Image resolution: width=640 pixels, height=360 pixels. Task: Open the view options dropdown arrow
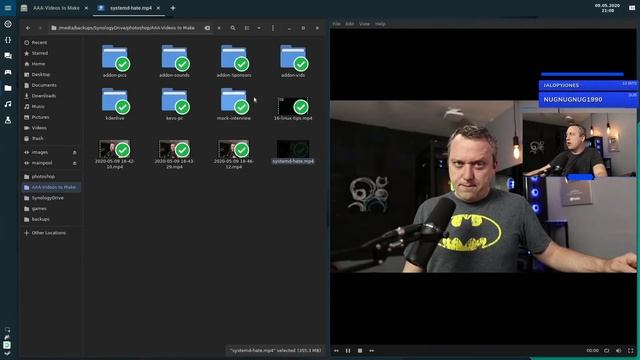pos(259,28)
